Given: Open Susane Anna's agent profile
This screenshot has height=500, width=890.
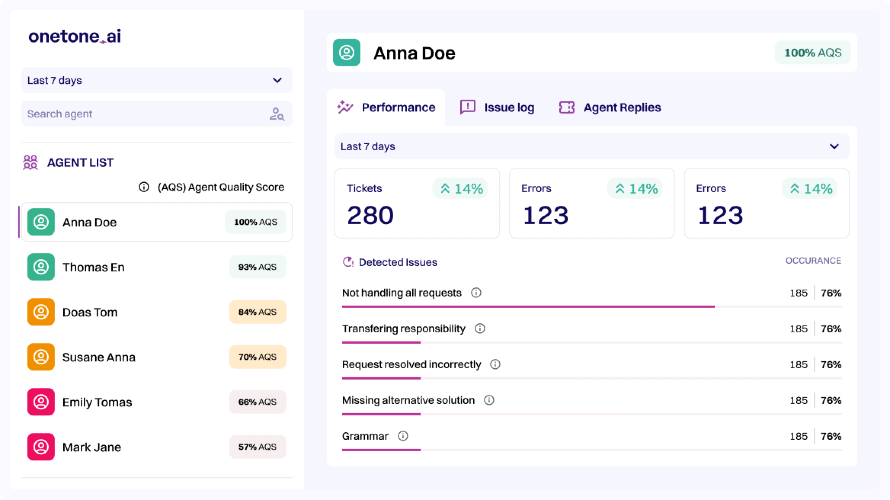Looking at the screenshot, I should [x=157, y=357].
